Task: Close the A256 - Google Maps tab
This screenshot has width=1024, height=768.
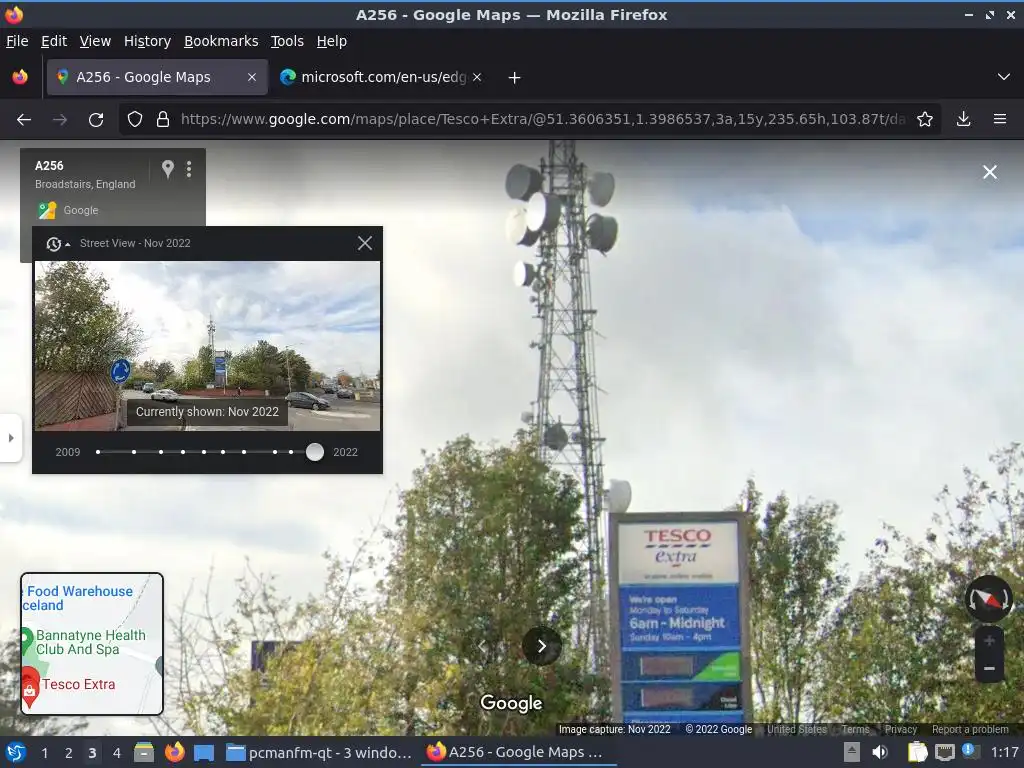Action: (x=252, y=77)
